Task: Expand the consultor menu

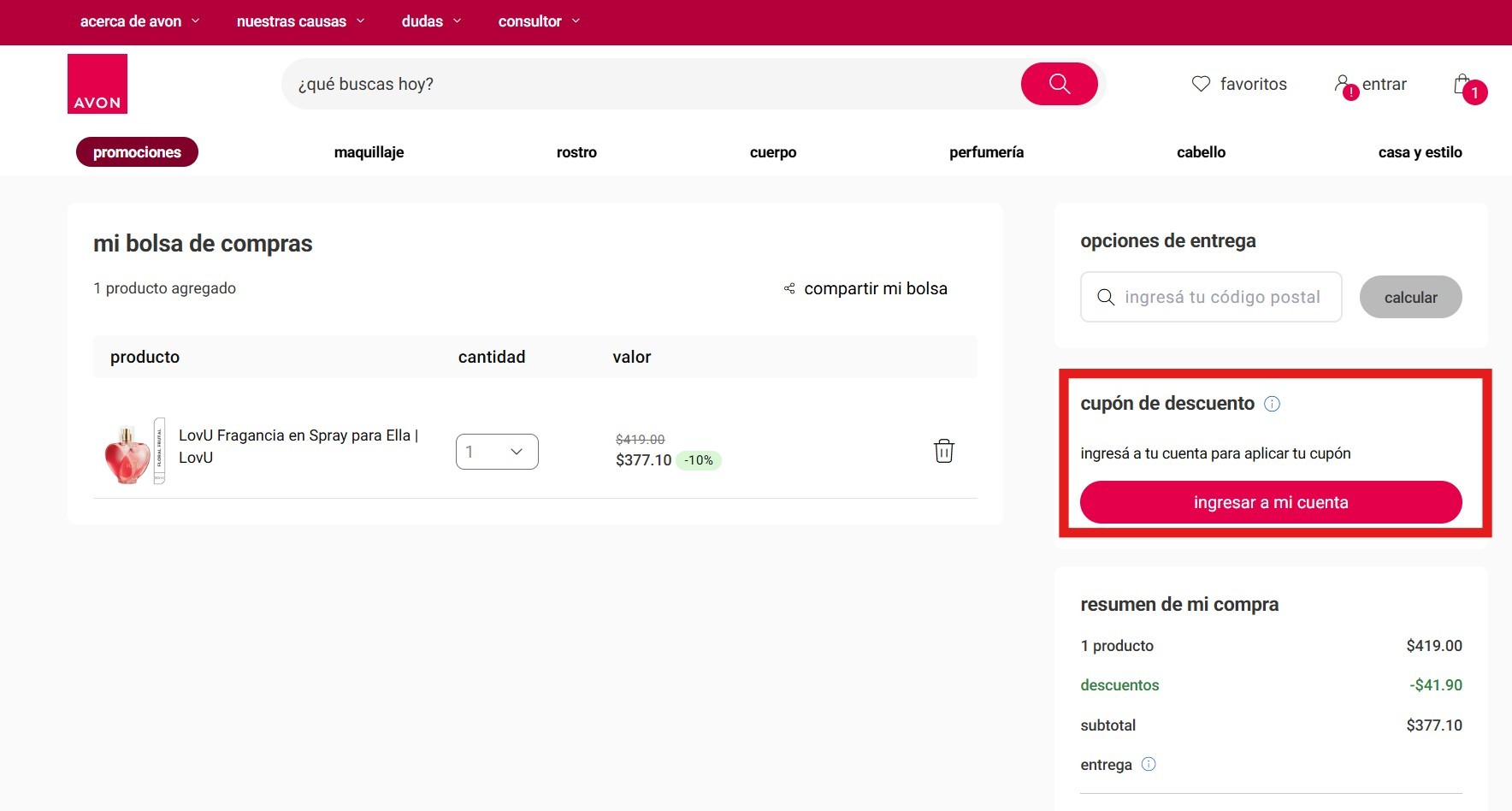Action: pyautogui.click(x=539, y=21)
